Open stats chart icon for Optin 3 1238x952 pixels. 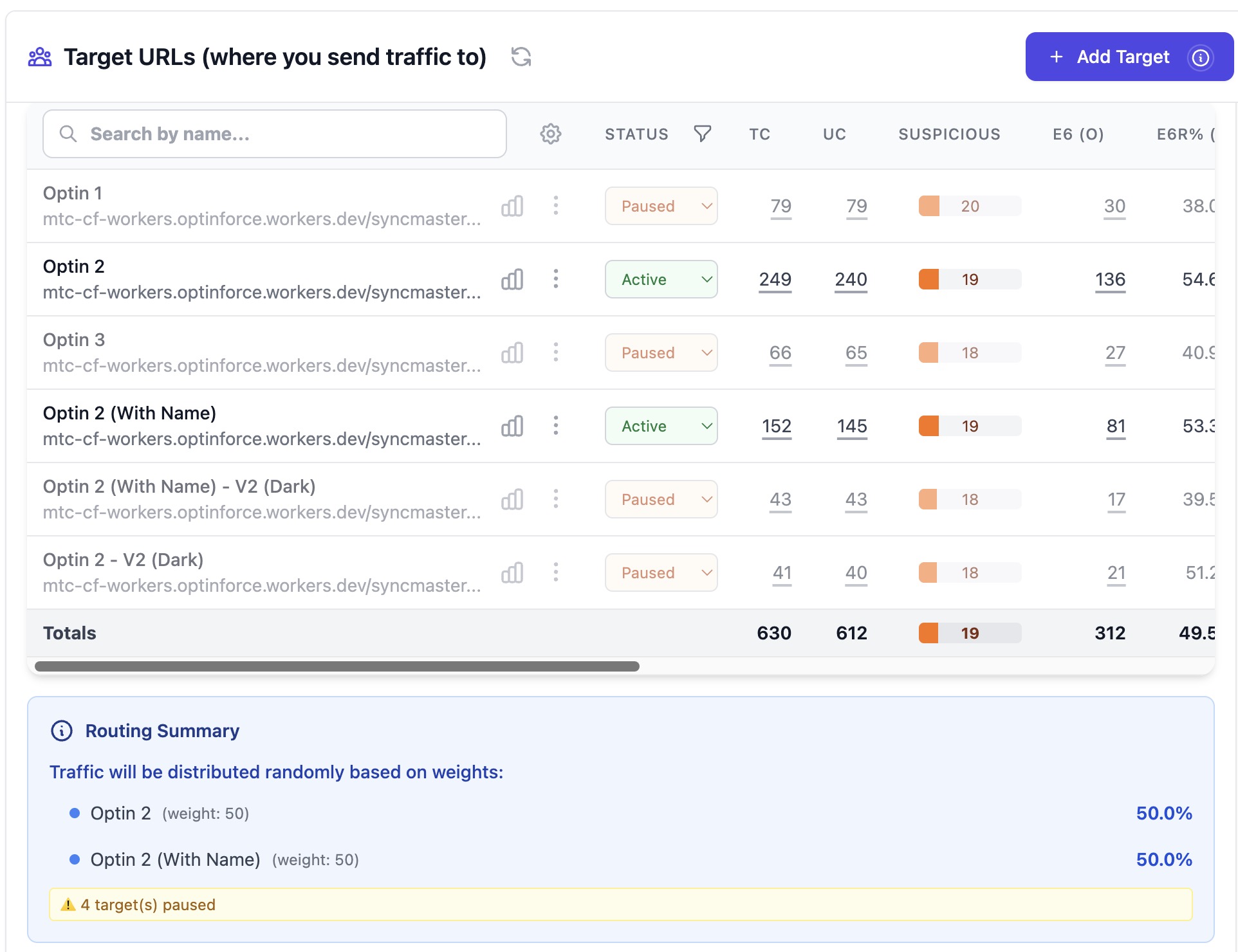pyautogui.click(x=512, y=352)
